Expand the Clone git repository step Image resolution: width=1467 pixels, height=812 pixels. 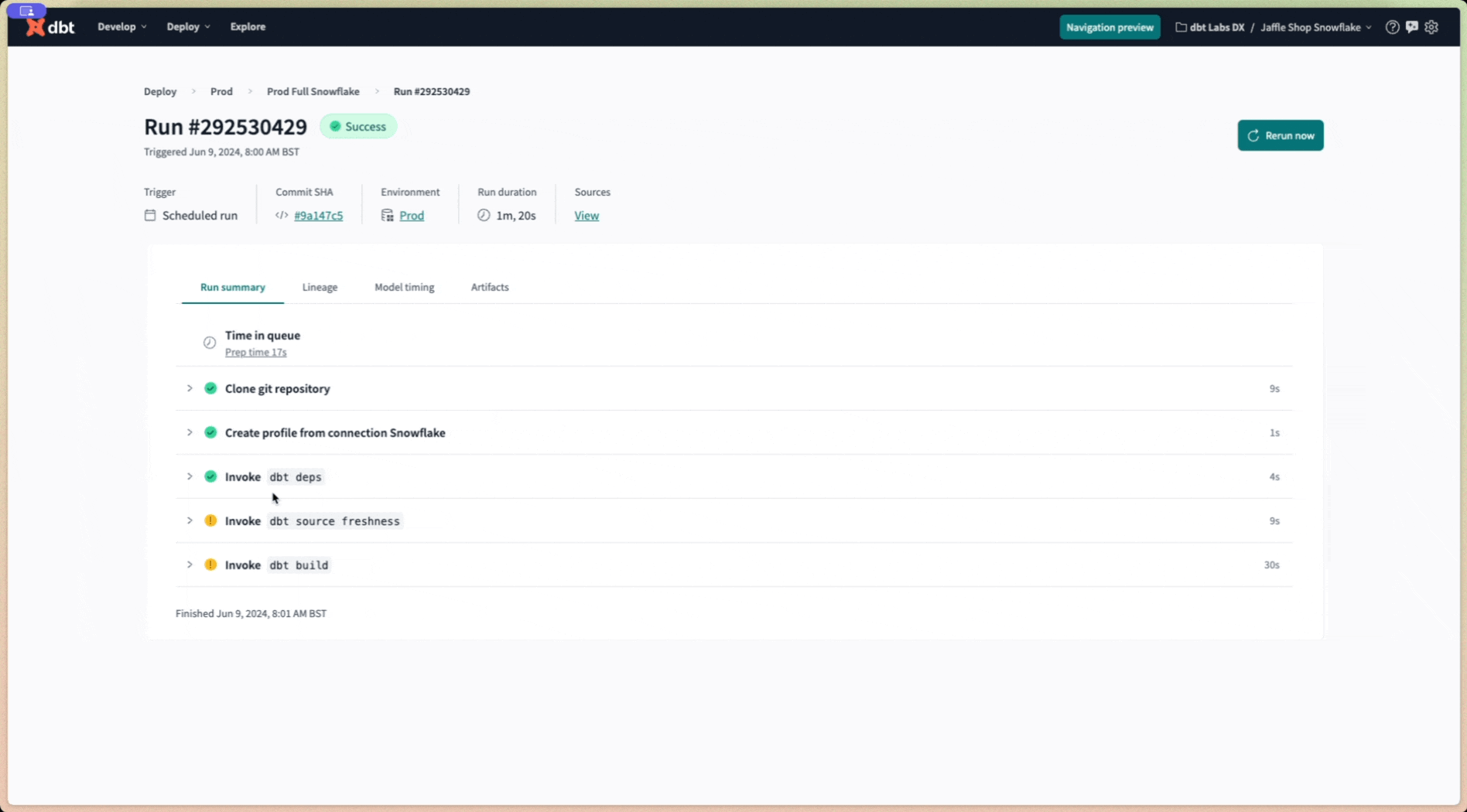coord(190,388)
